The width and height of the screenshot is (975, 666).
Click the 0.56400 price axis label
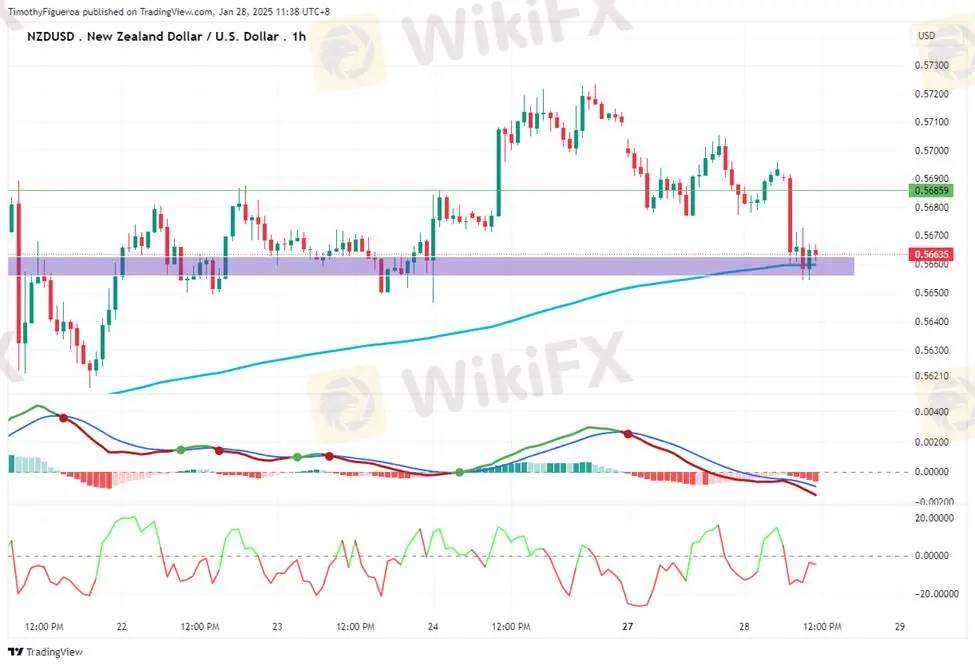pyautogui.click(x=932, y=321)
